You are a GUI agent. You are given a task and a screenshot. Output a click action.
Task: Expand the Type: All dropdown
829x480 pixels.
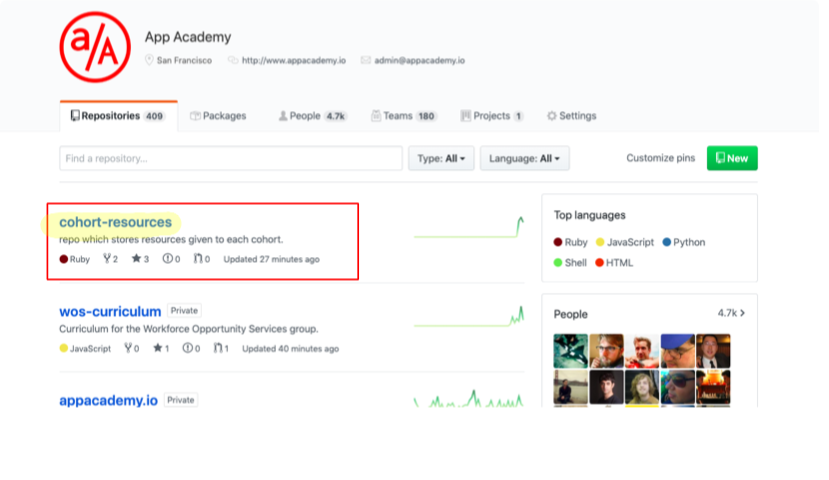[441, 158]
